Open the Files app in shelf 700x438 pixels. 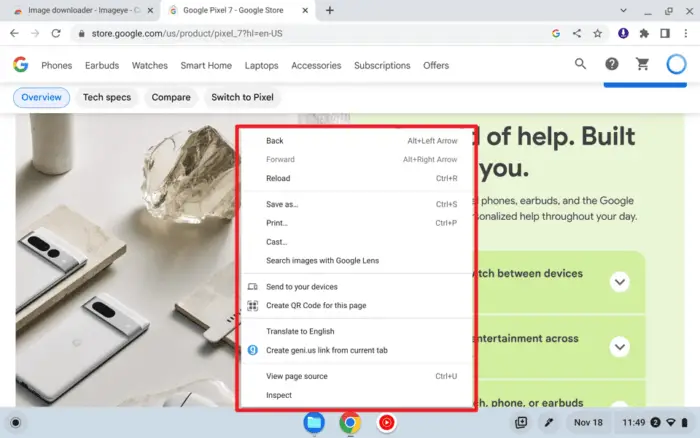pos(314,422)
